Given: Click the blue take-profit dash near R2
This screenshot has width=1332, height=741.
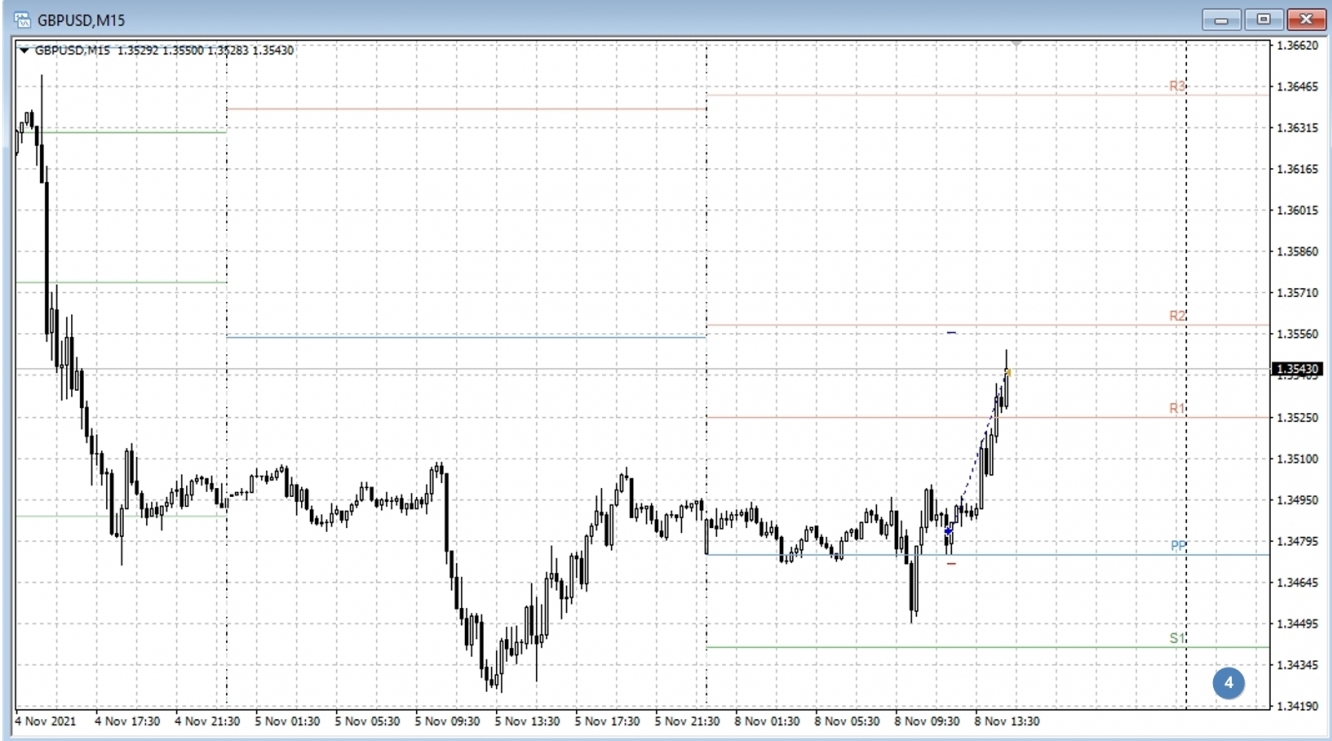Looking at the screenshot, I should coord(951,332).
